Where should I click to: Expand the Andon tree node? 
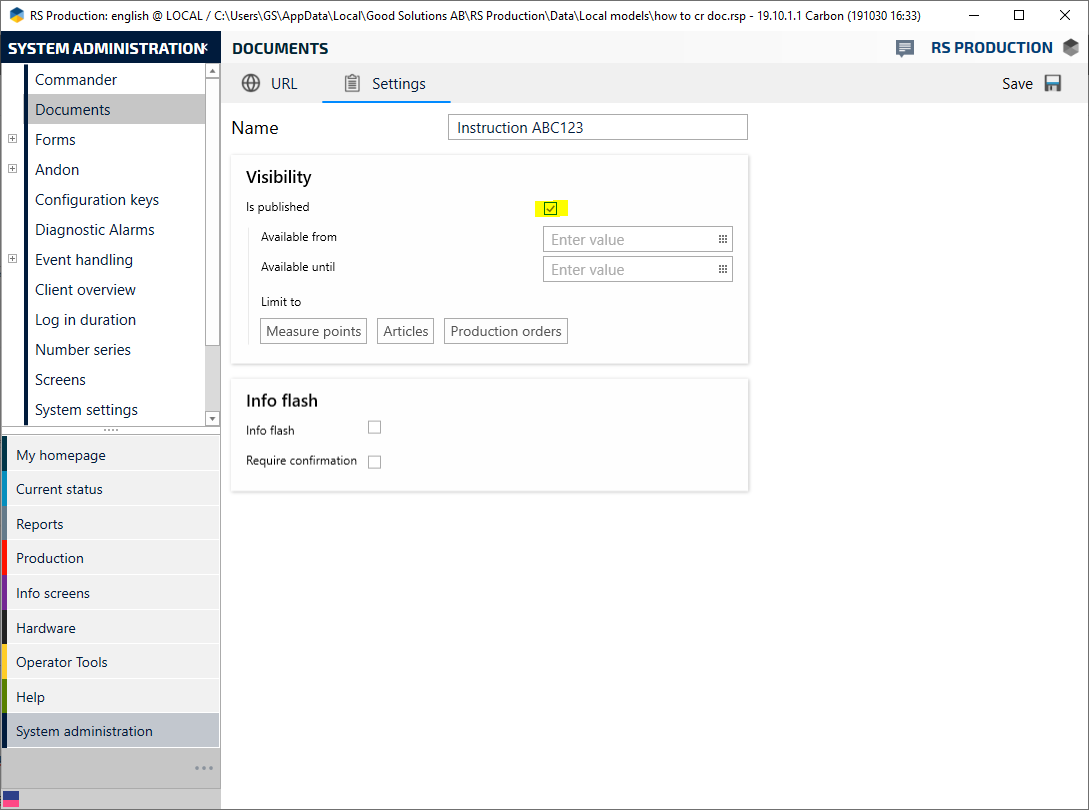13,169
